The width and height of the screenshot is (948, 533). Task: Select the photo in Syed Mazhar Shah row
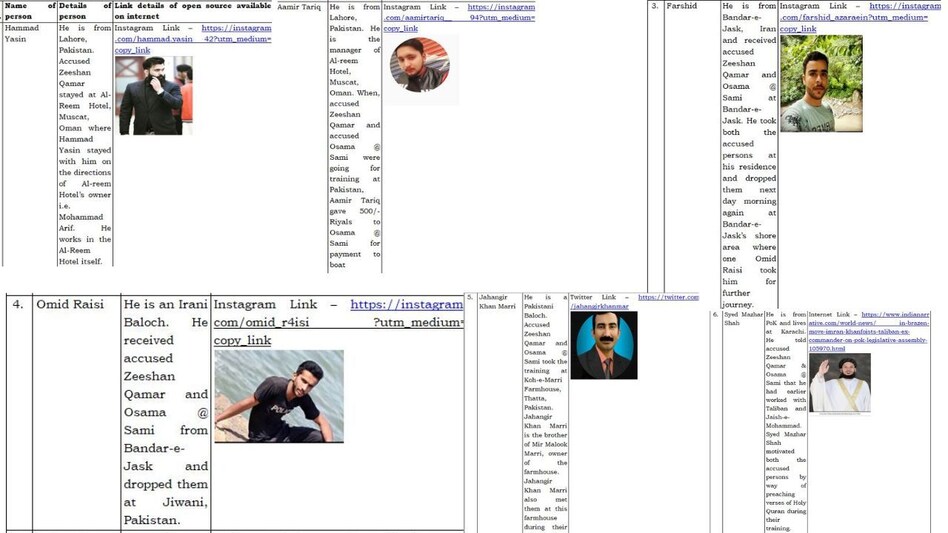coord(839,383)
